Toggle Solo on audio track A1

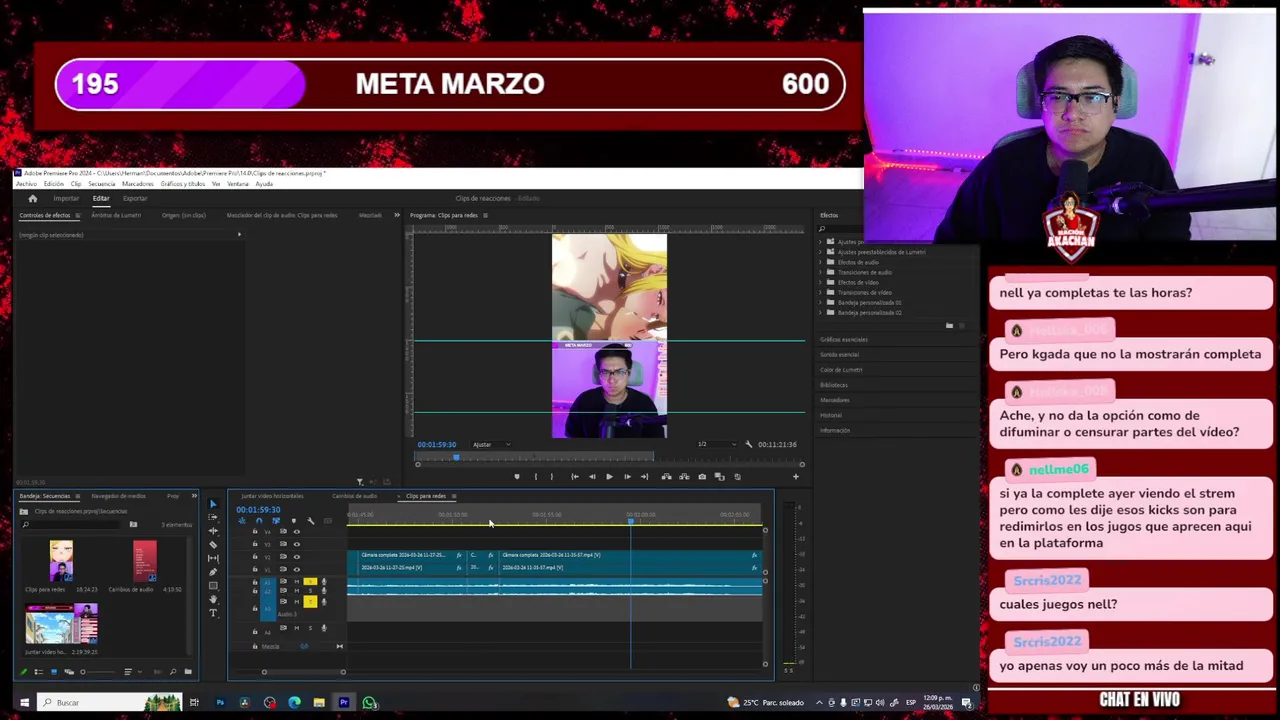tap(310, 581)
